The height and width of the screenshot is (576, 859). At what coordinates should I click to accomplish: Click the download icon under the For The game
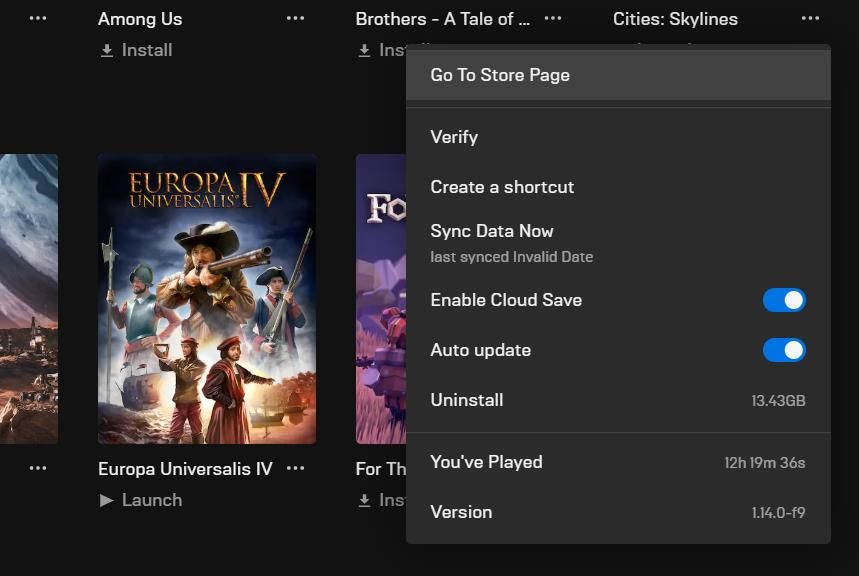pos(364,500)
